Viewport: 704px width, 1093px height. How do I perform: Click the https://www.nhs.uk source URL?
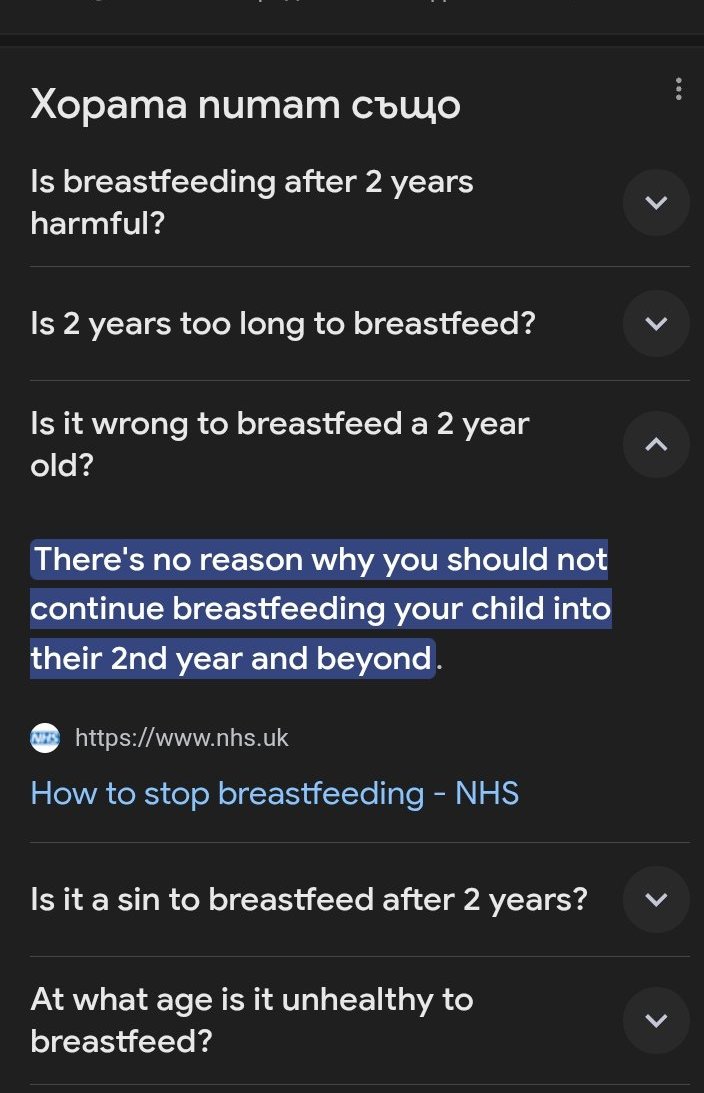pos(182,739)
